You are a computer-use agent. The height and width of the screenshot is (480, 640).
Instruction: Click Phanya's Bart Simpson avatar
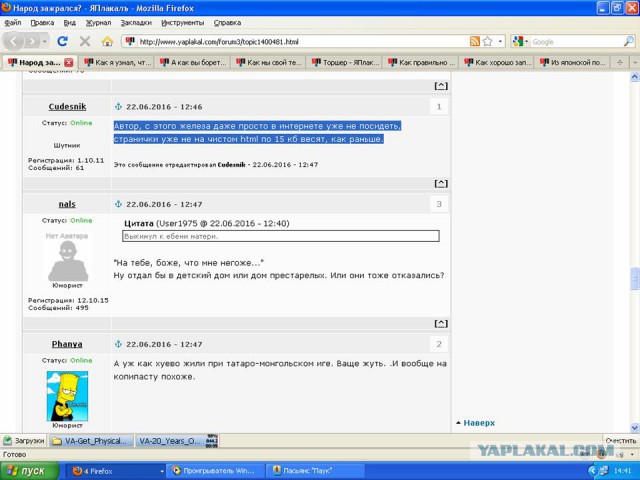point(67,396)
